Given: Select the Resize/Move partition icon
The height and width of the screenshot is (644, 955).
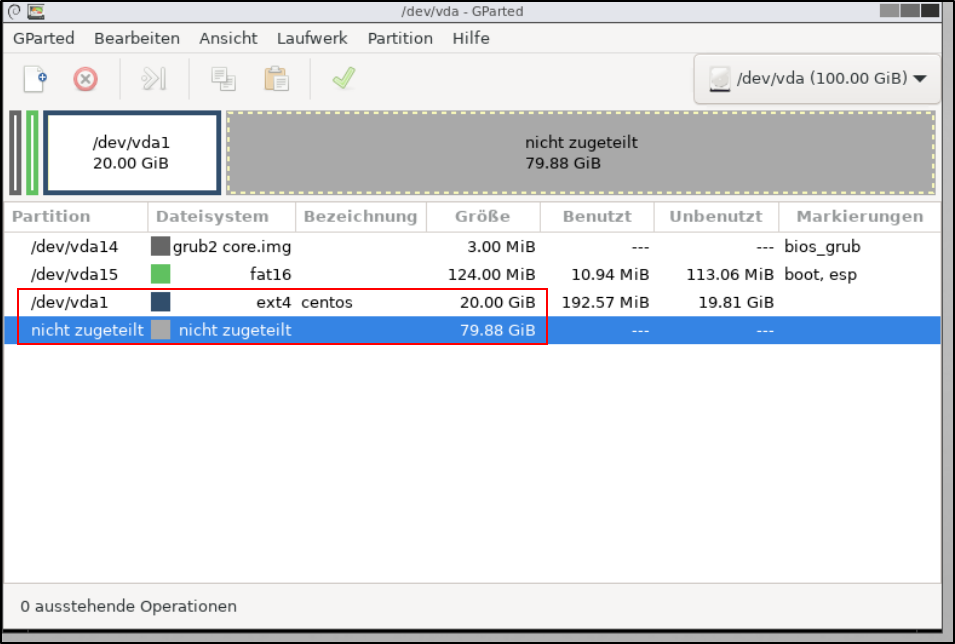Looking at the screenshot, I should point(154,78).
